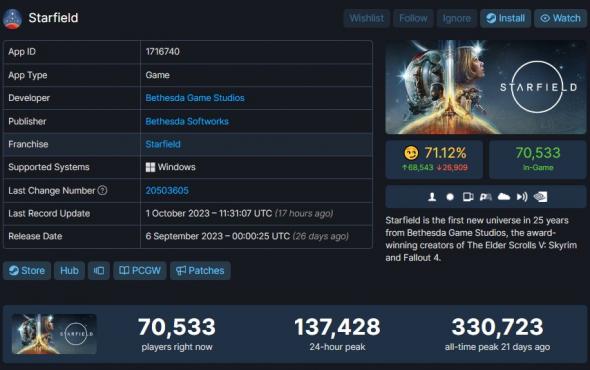Viewport: 590px width, 370px height.
Task: Select the NVIDIA GeForce Now icon
Action: [x=540, y=197]
